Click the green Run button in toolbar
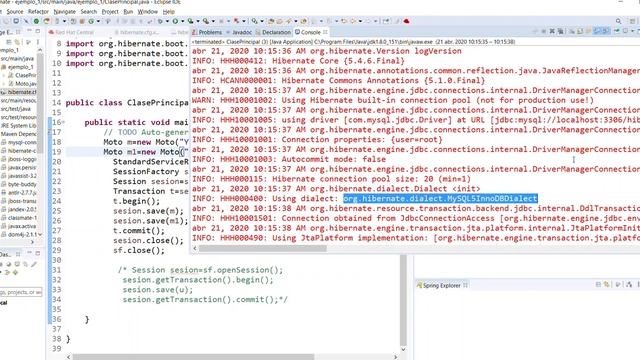 [175, 21]
